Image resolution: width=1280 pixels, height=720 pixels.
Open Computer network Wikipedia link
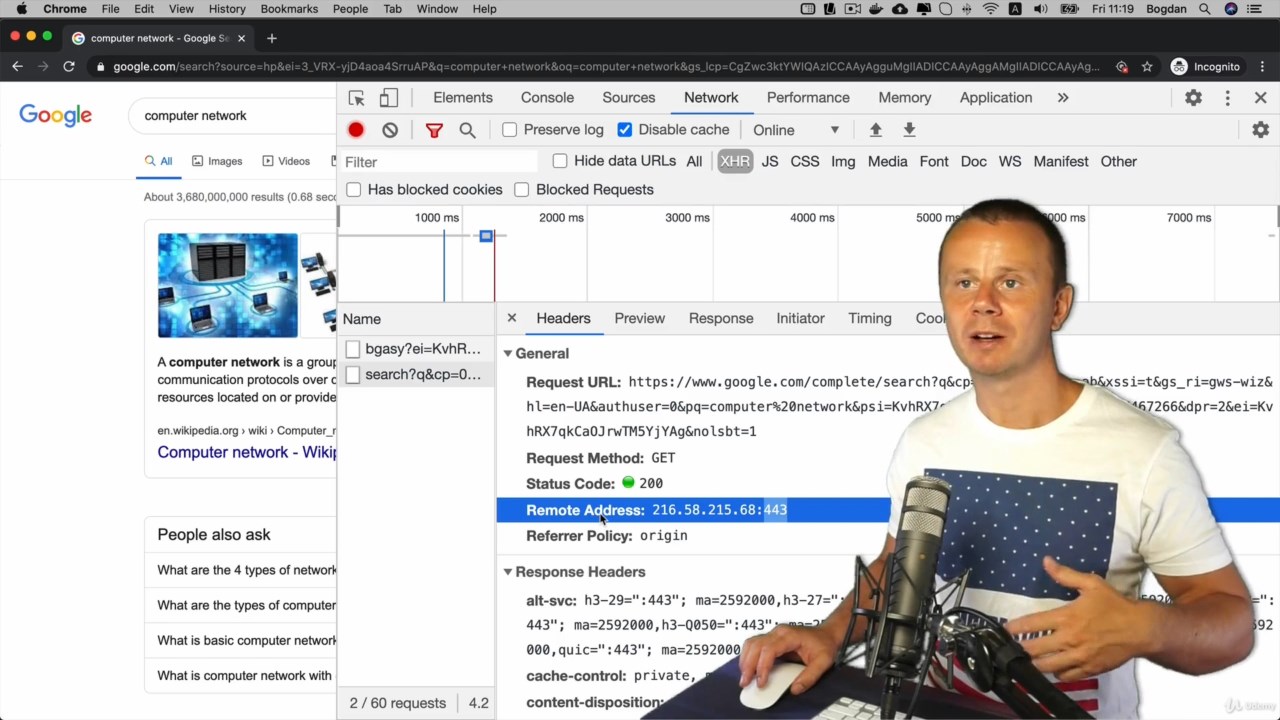(x=247, y=452)
